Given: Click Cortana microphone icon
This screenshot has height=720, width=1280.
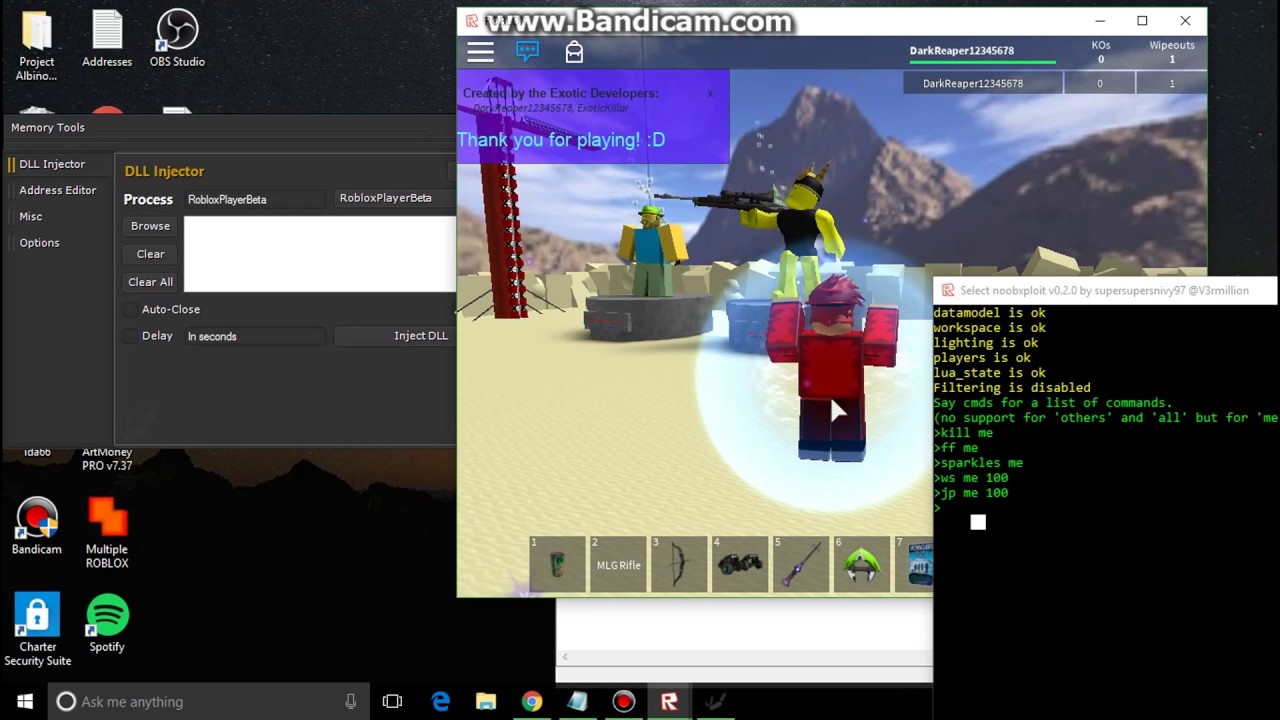Looking at the screenshot, I should tap(350, 701).
